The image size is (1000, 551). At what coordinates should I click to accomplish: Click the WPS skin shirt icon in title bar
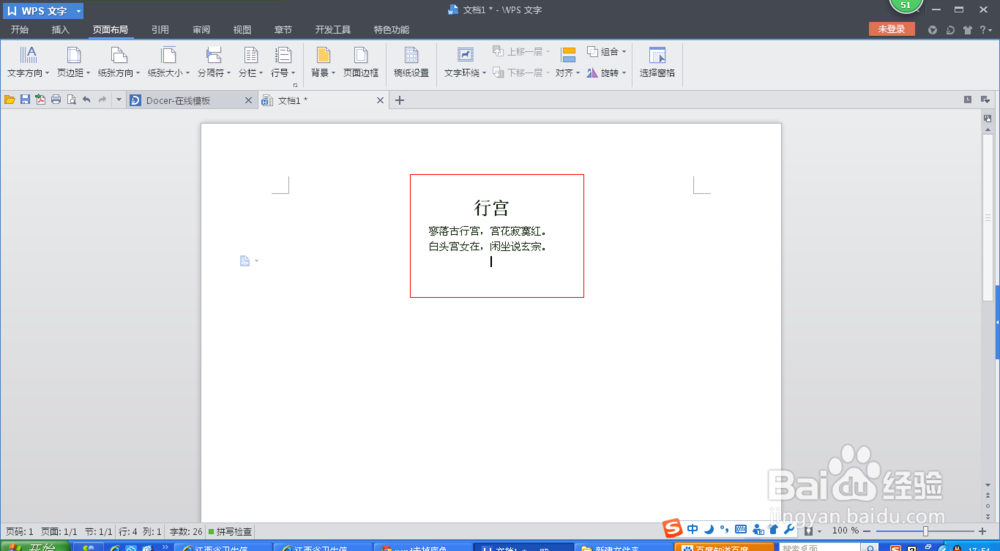coord(967,30)
